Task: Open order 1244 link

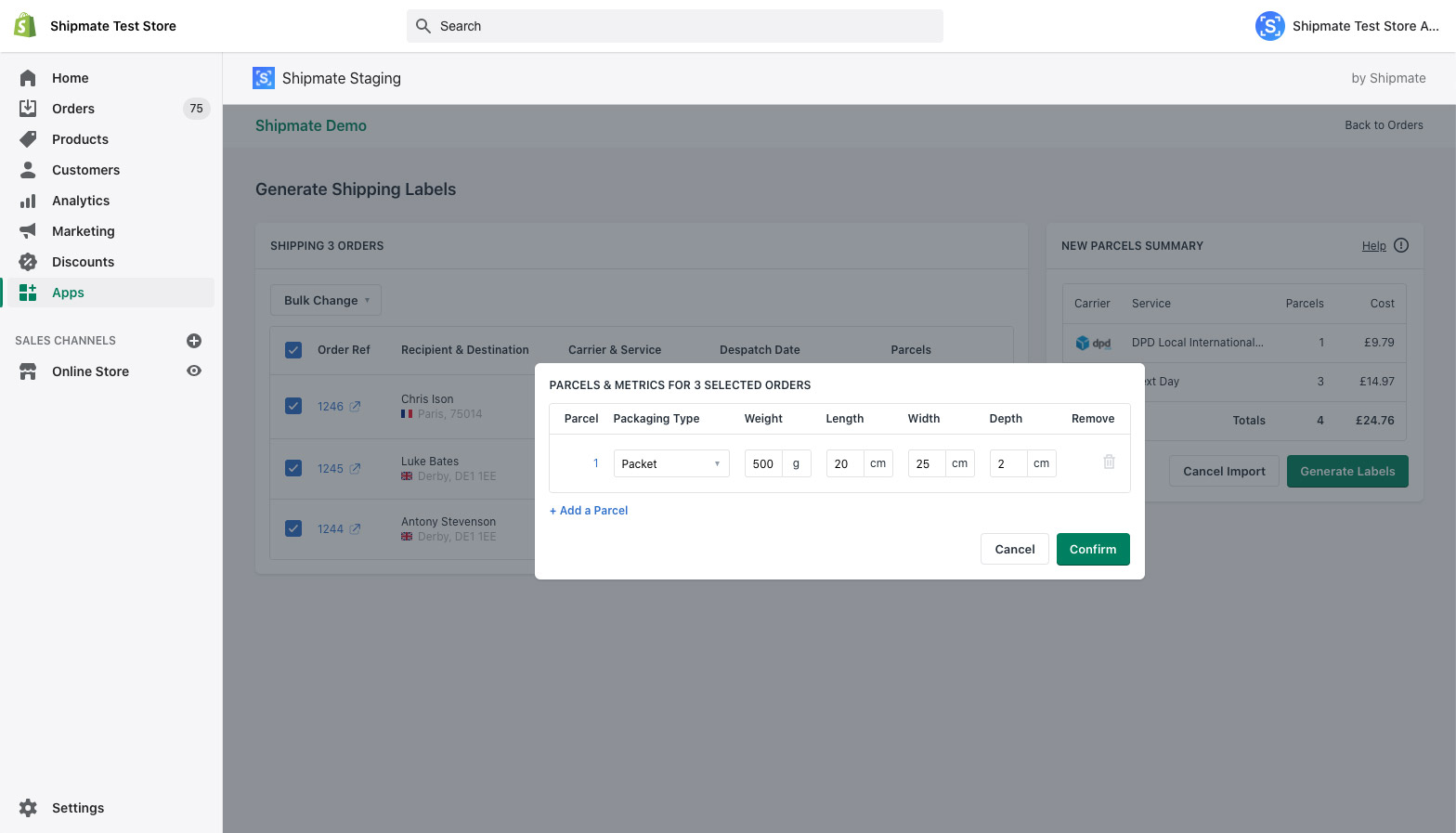Action: pos(331,529)
